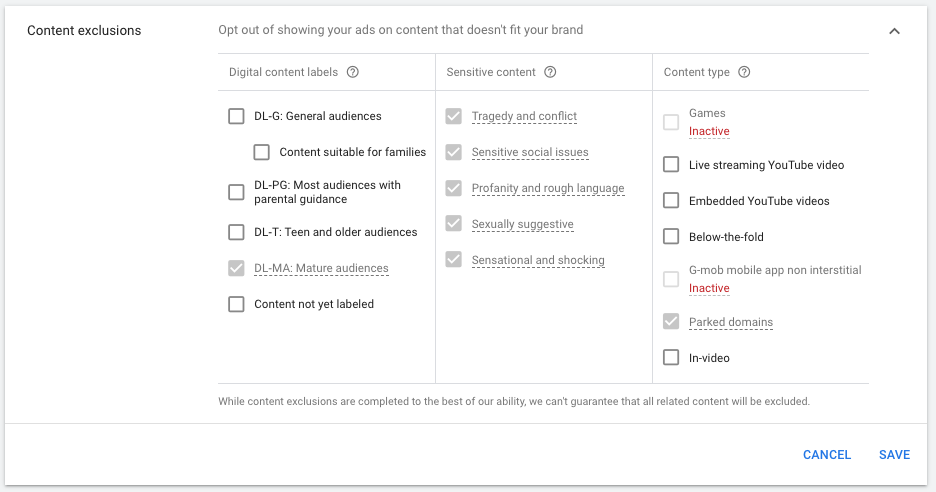936x492 pixels.
Task: Check DL-G: General audiences box
Action: click(236, 116)
